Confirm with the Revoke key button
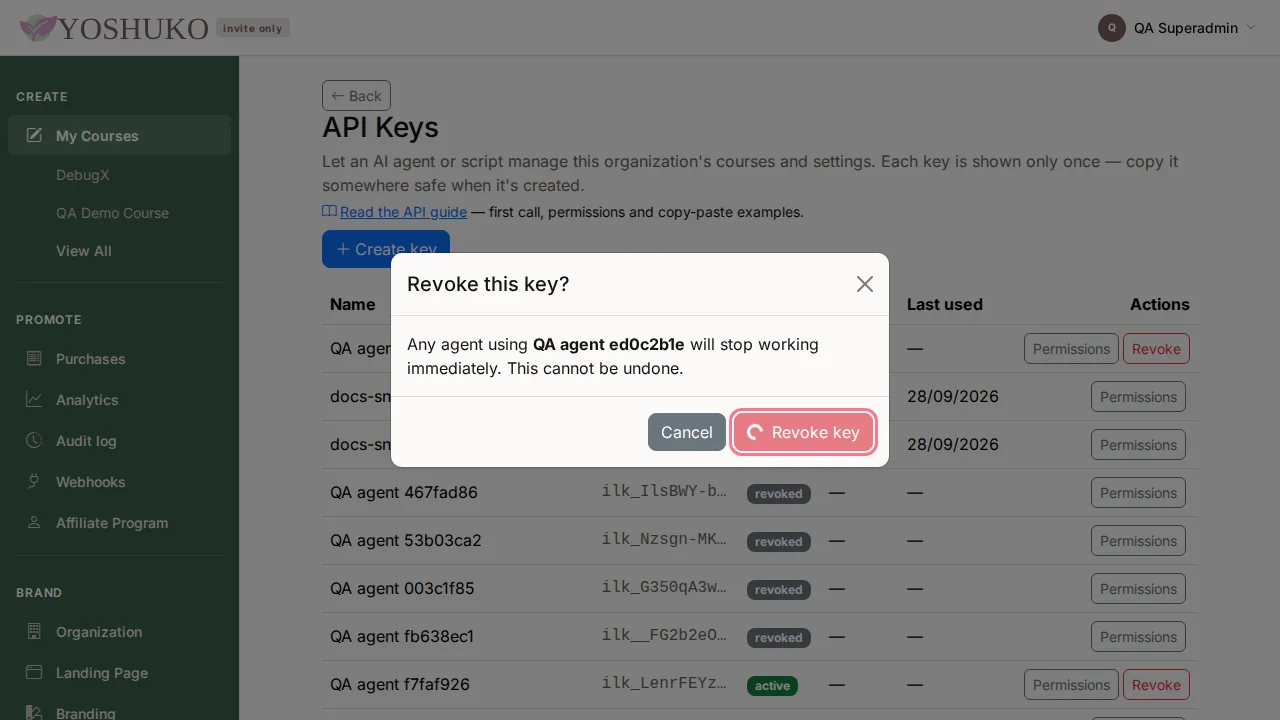Screen dimensions: 1280x720 pyautogui.click(x=804, y=432)
